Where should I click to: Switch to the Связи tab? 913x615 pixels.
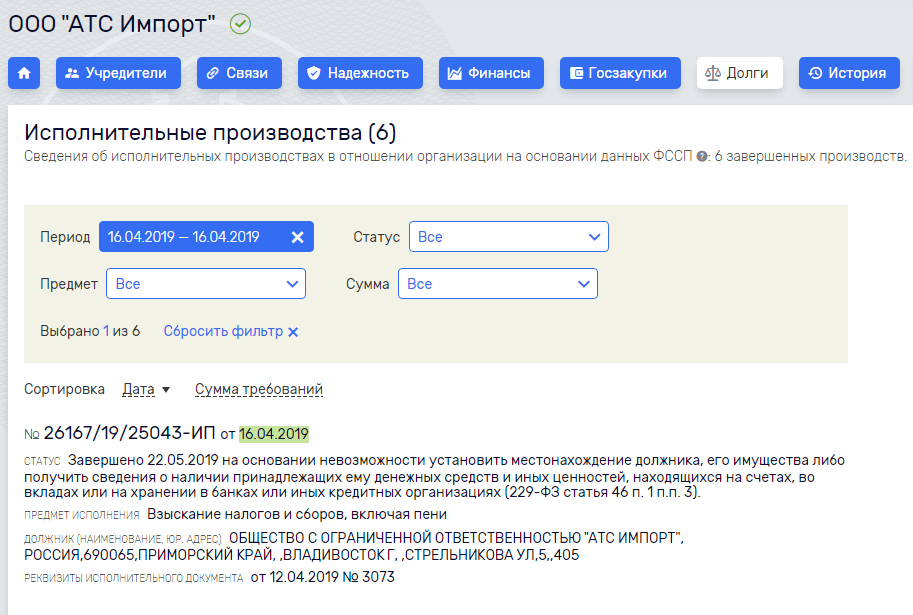pos(239,73)
